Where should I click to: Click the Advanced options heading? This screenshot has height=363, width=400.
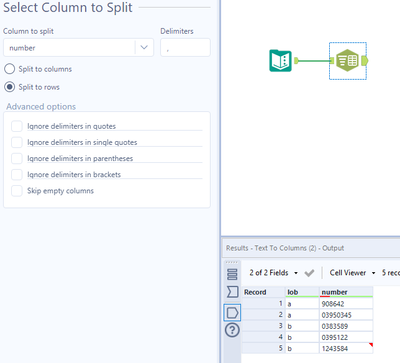41,107
